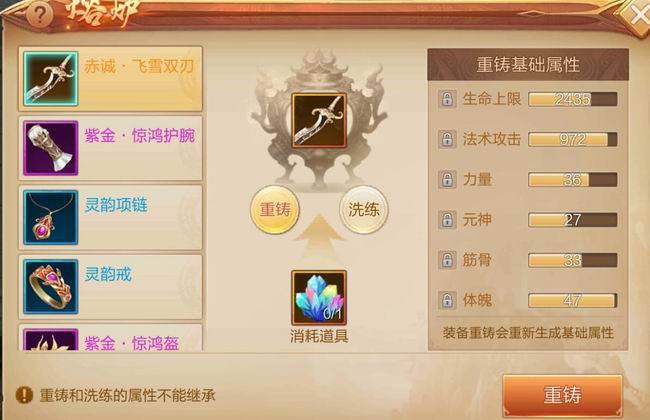Toggle the lock beside 筋骨
This screenshot has height=420, width=650.
447,260
